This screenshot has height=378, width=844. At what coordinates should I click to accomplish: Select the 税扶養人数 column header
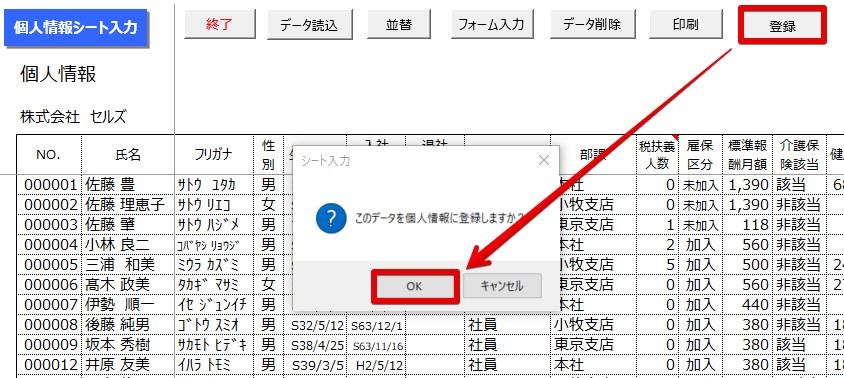point(657,155)
